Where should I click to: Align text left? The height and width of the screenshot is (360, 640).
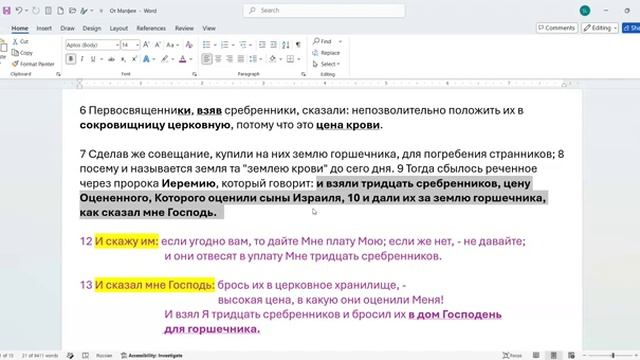[207, 59]
